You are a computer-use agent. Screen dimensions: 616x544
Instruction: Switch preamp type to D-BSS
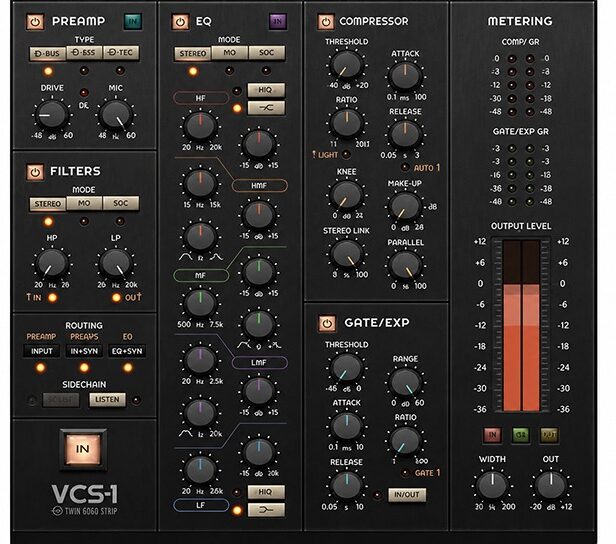point(84,52)
